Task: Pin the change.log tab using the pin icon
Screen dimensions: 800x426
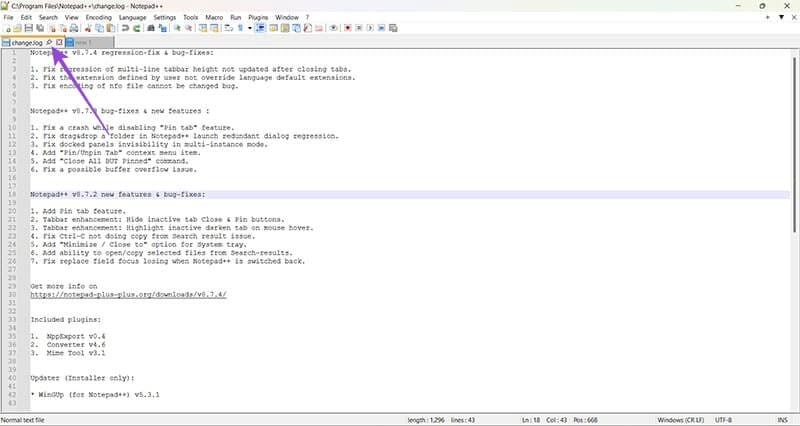Action: (x=49, y=42)
